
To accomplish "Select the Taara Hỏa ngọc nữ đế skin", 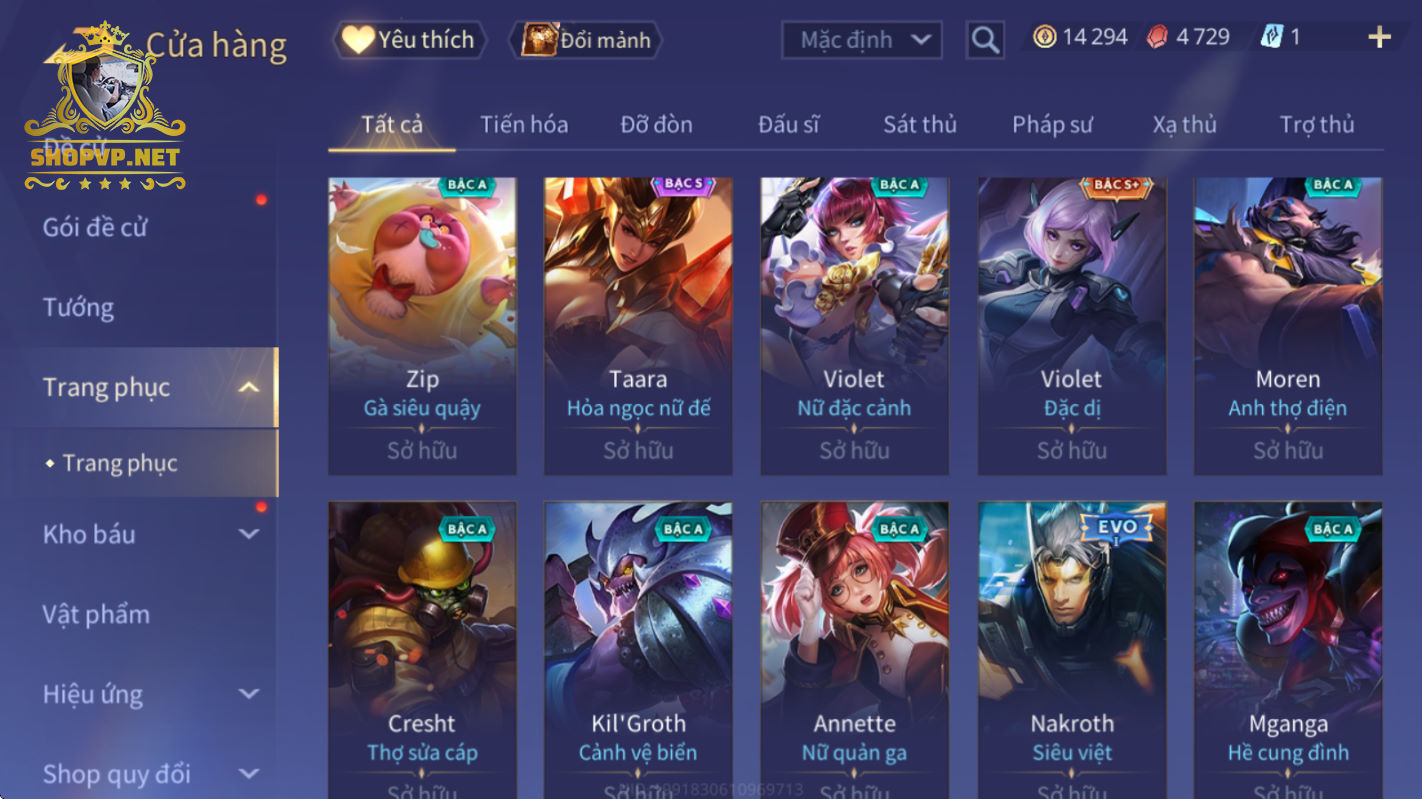I will [x=638, y=326].
